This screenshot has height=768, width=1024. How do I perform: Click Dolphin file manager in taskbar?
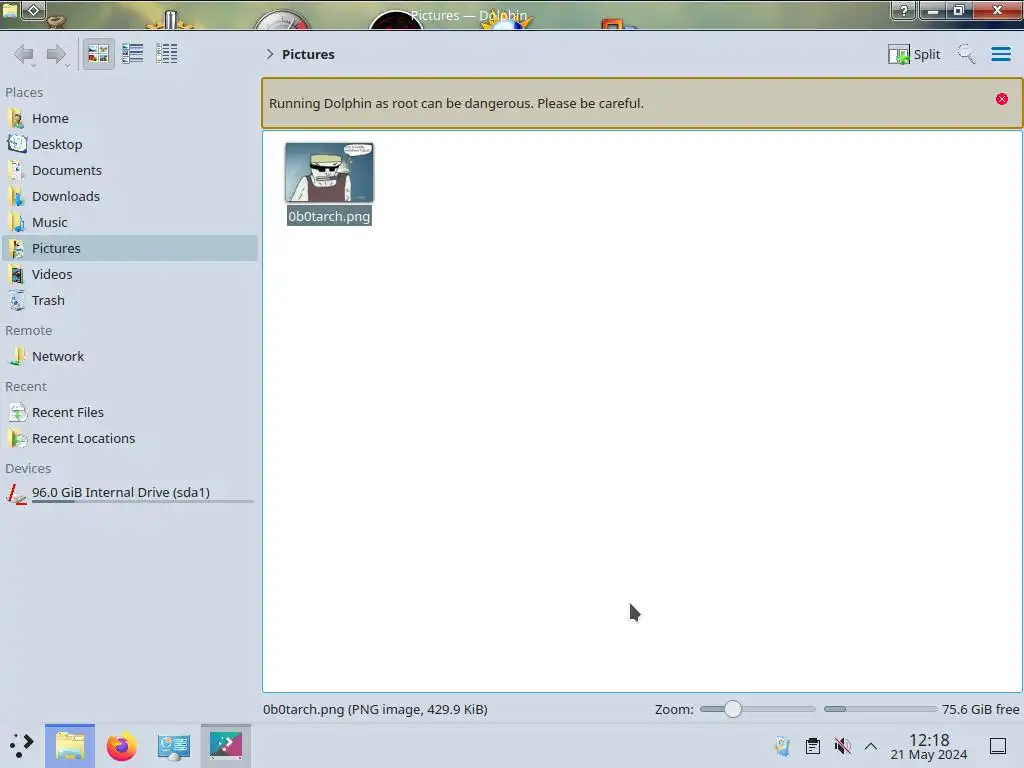point(70,746)
